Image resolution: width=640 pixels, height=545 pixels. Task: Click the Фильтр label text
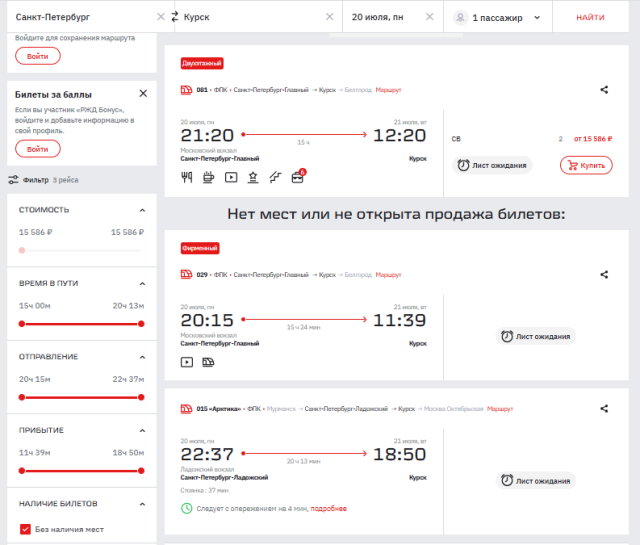click(36, 180)
